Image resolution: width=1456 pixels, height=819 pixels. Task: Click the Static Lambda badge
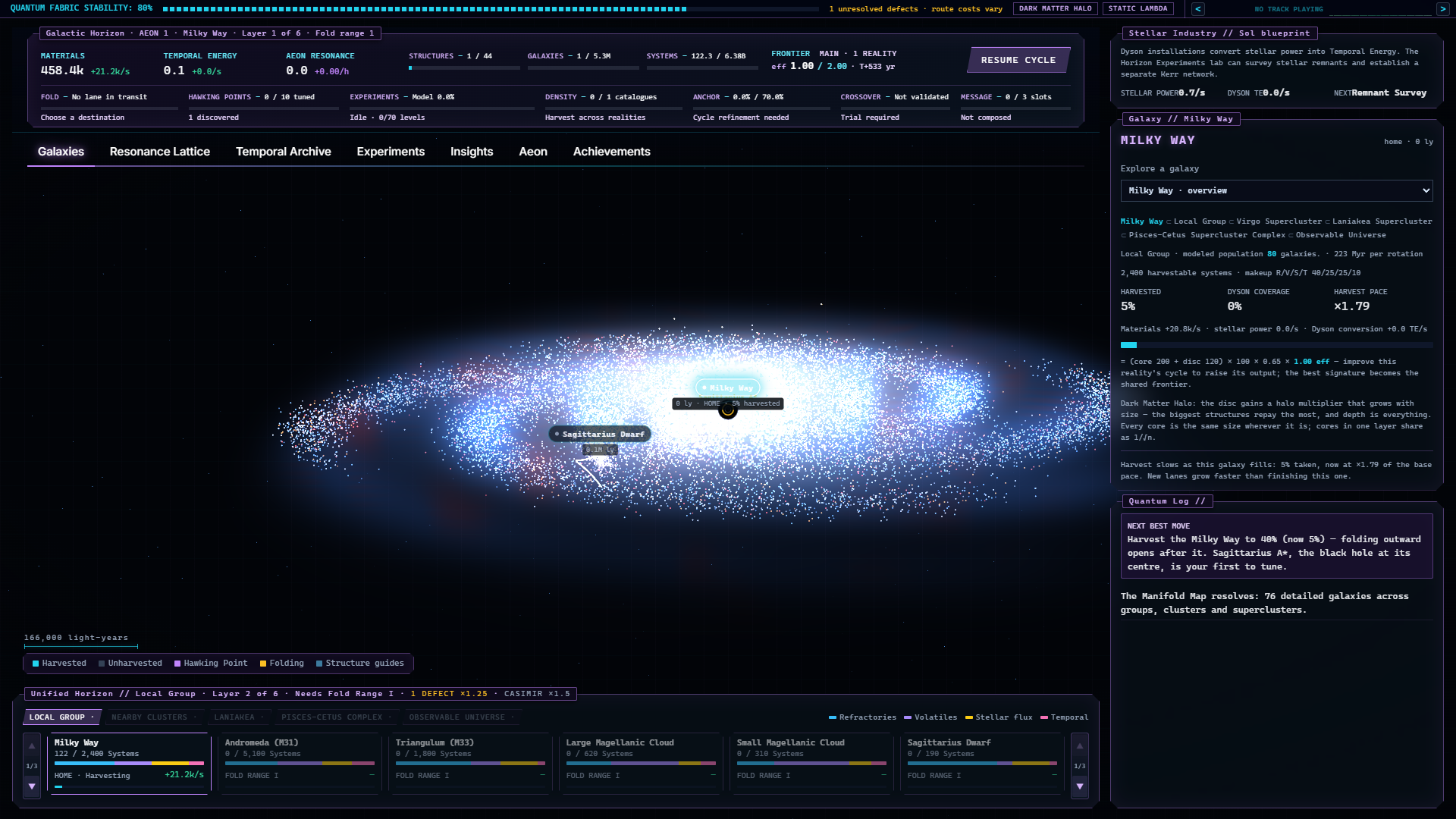[x=1137, y=9]
